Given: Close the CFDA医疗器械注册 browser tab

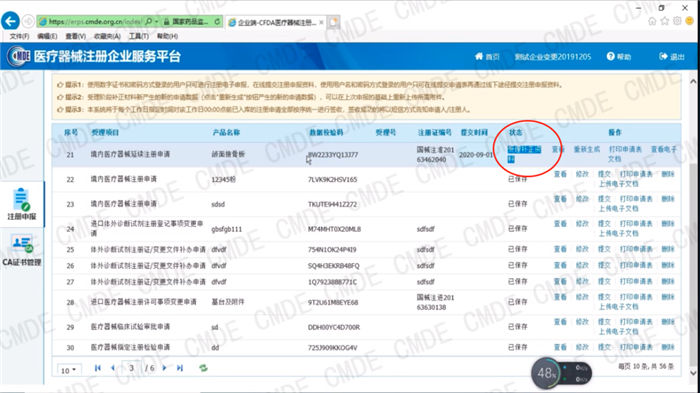Looking at the screenshot, I should 321,22.
